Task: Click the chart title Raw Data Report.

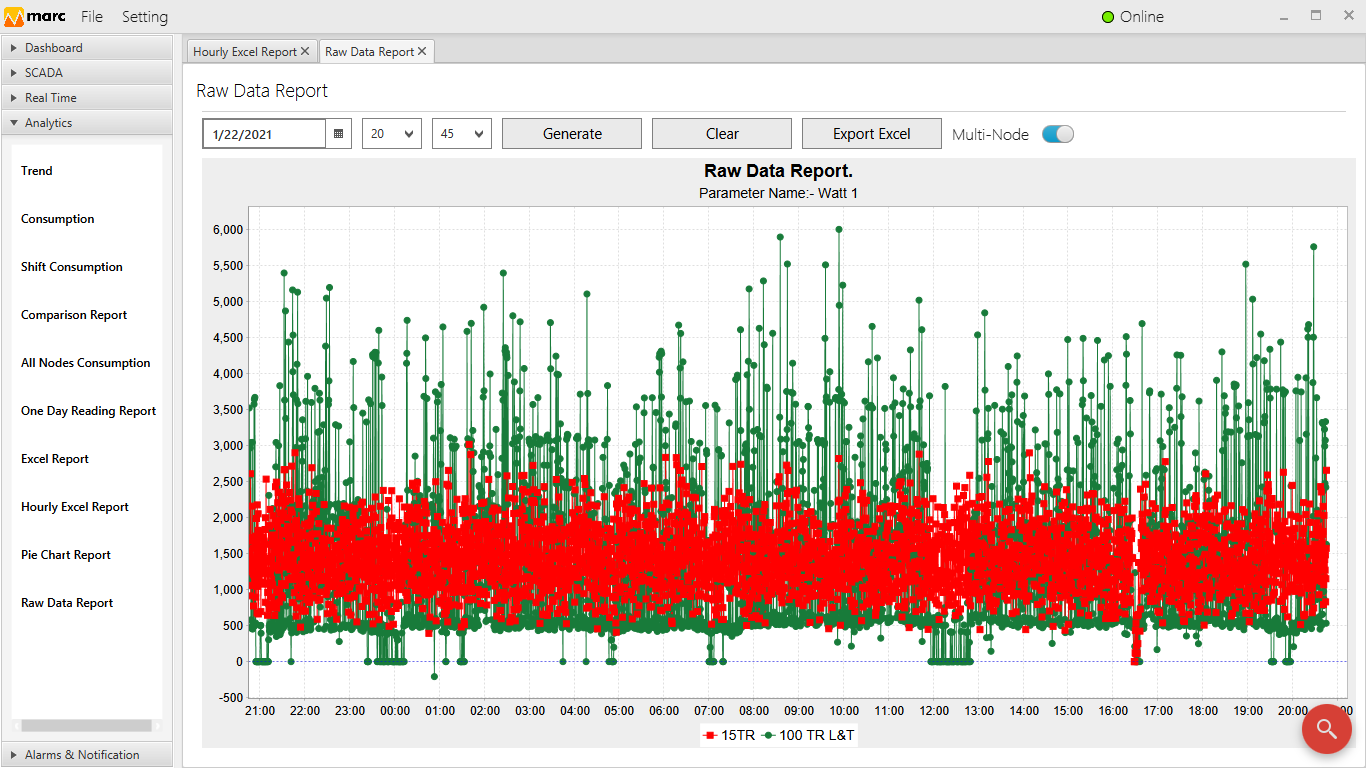Action: click(x=778, y=172)
